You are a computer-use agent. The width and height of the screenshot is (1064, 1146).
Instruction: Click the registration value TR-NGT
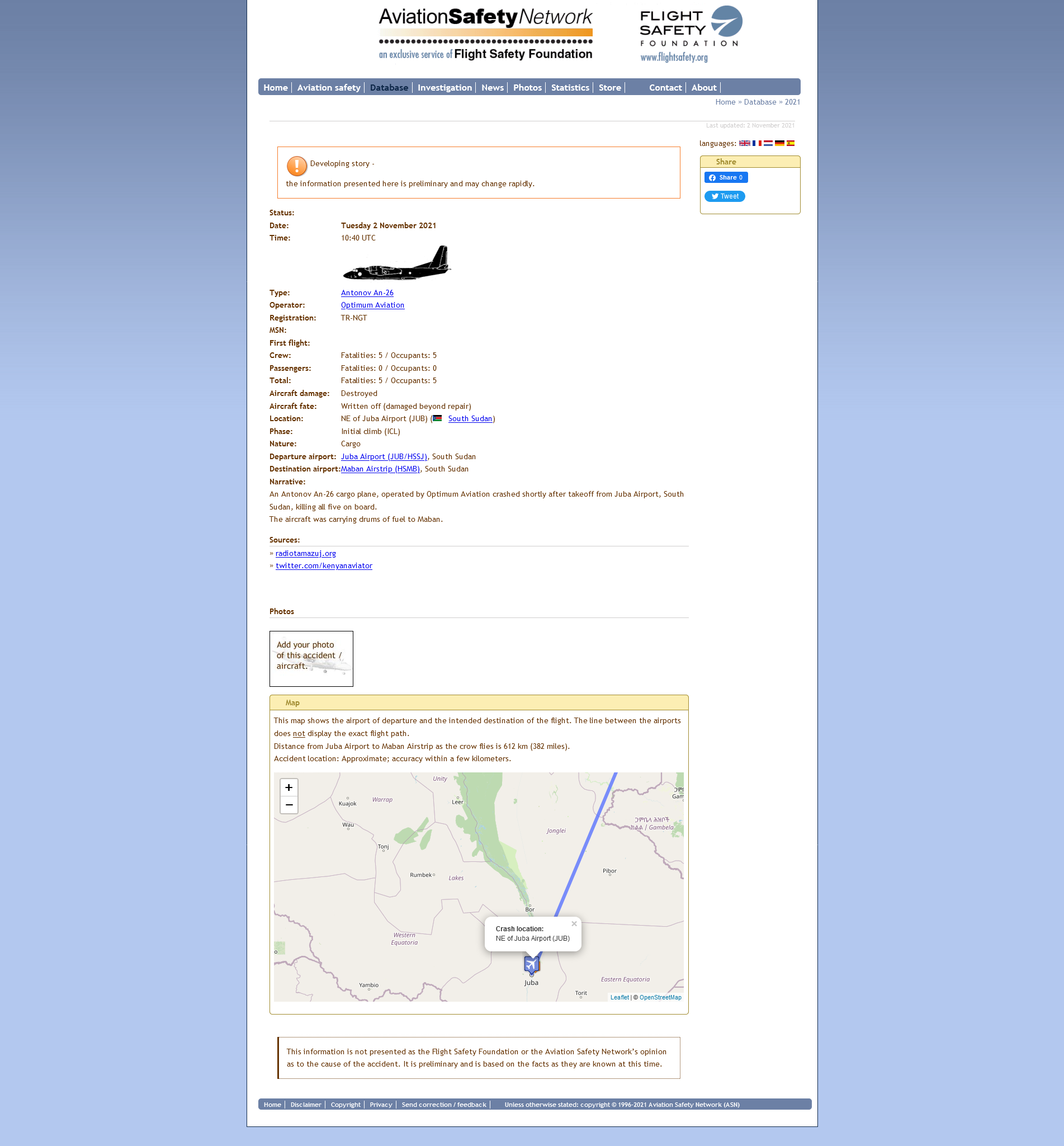click(353, 318)
